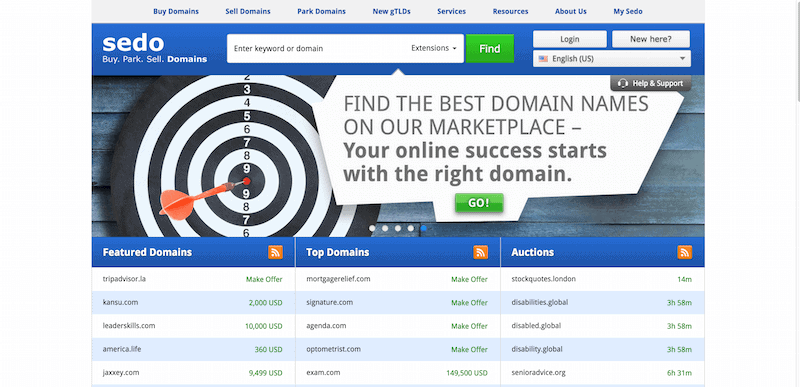Screen dimensions: 800x387
Task: Open the disabled.global auction
Action: (x=536, y=325)
